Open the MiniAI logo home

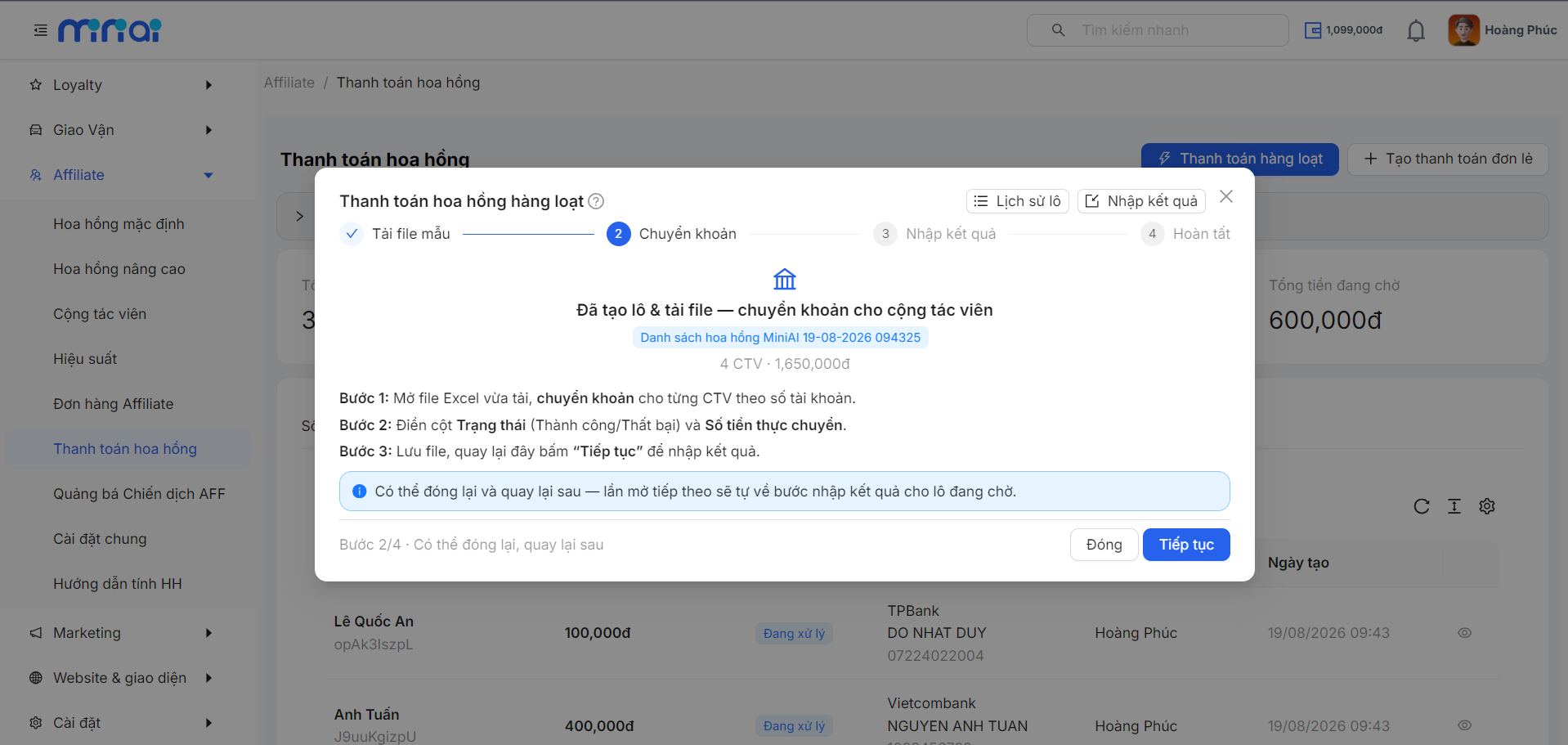click(x=110, y=30)
